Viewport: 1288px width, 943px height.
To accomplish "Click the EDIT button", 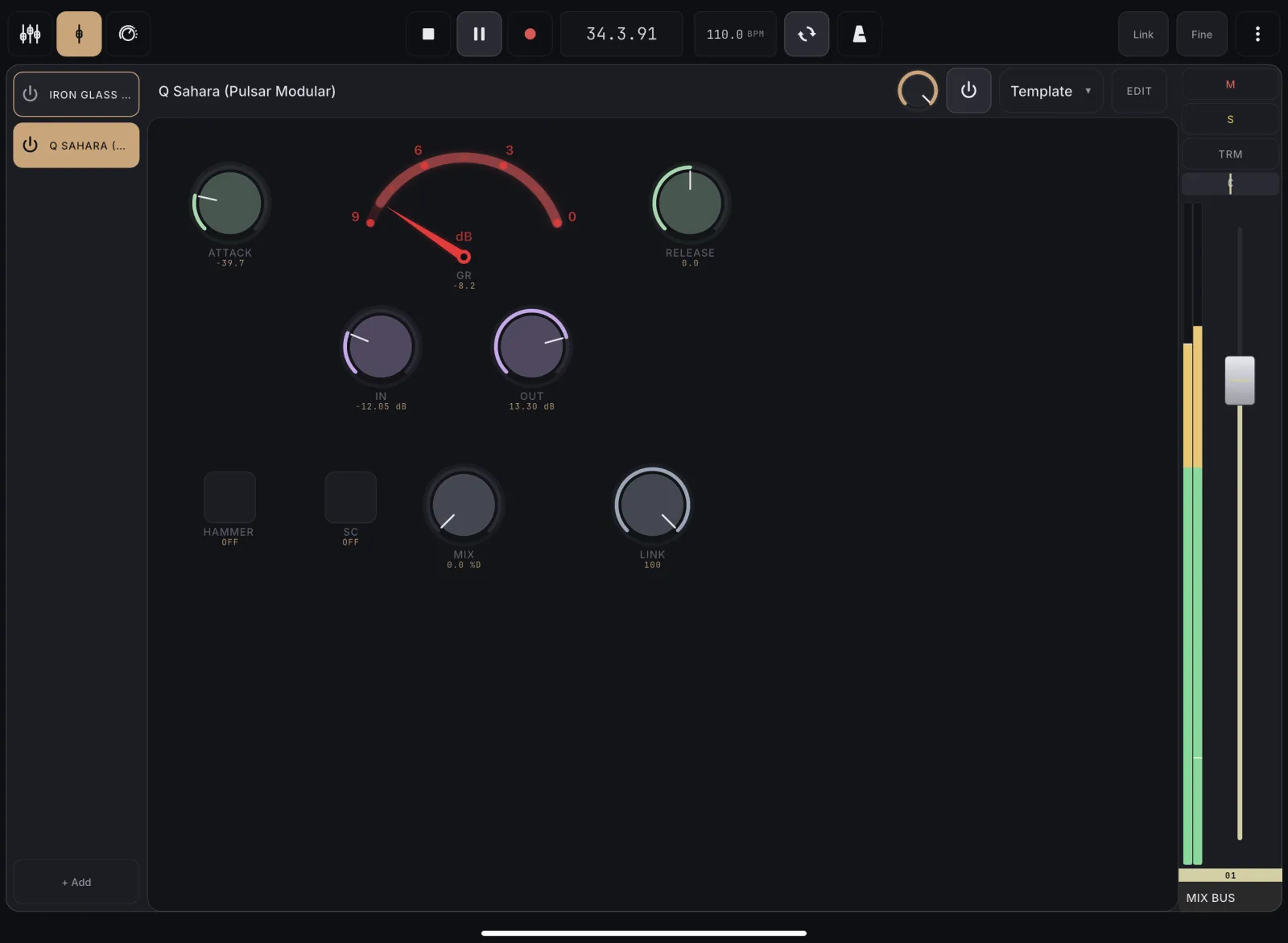I will [1139, 91].
